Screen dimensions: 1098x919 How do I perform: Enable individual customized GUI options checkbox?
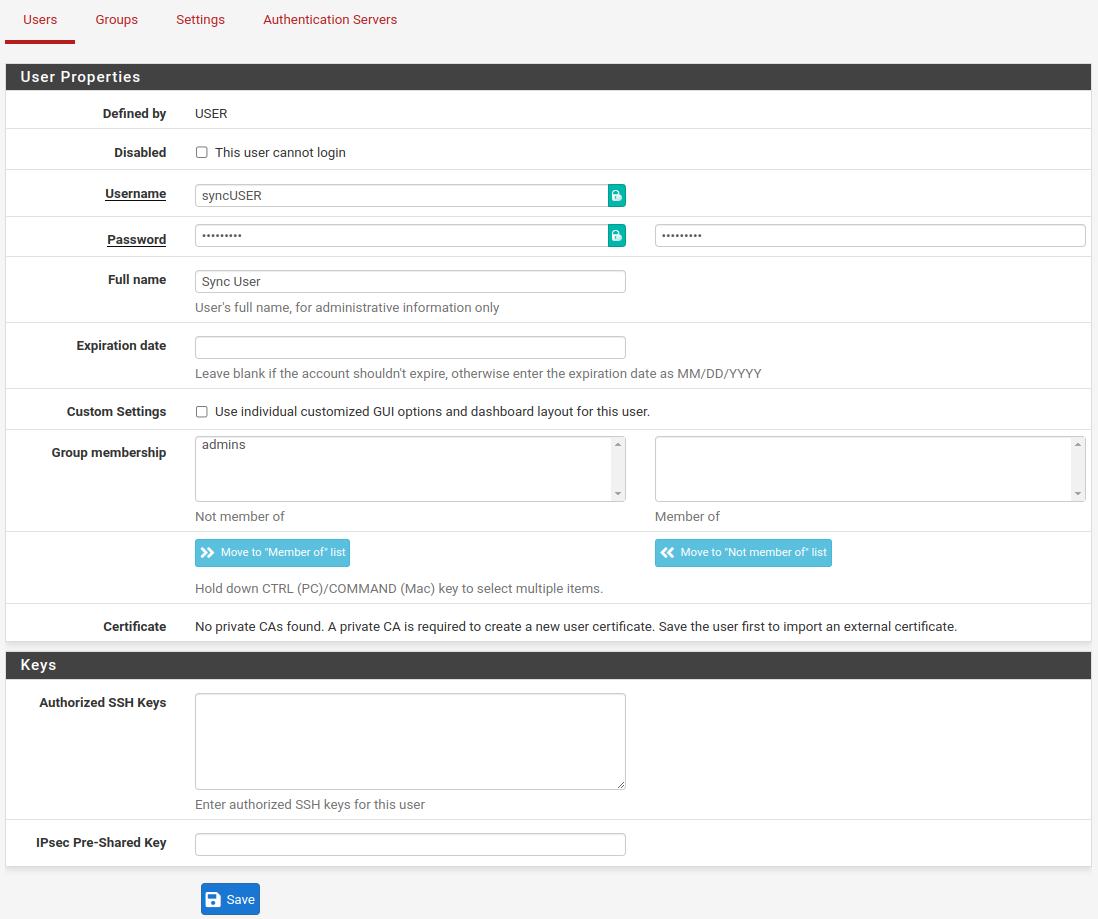click(202, 412)
